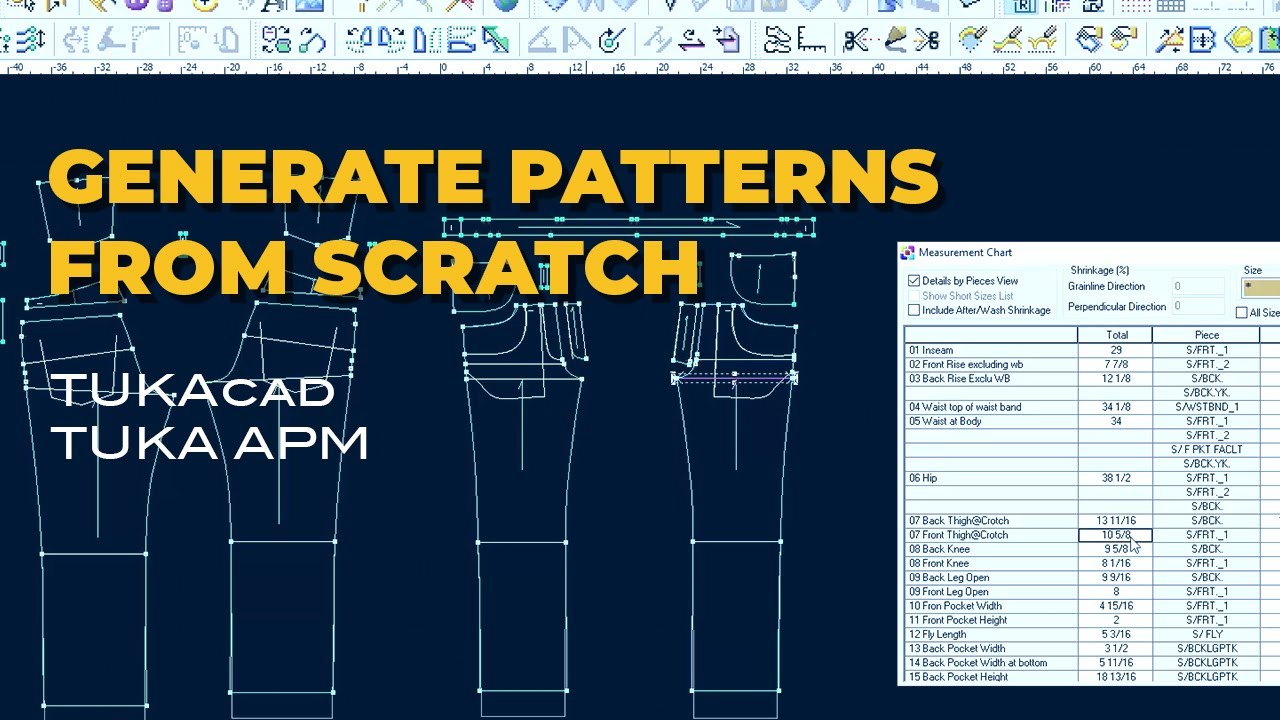Select the yellow hard hat icon
The image size is (1280, 720).
pos(1240,40)
